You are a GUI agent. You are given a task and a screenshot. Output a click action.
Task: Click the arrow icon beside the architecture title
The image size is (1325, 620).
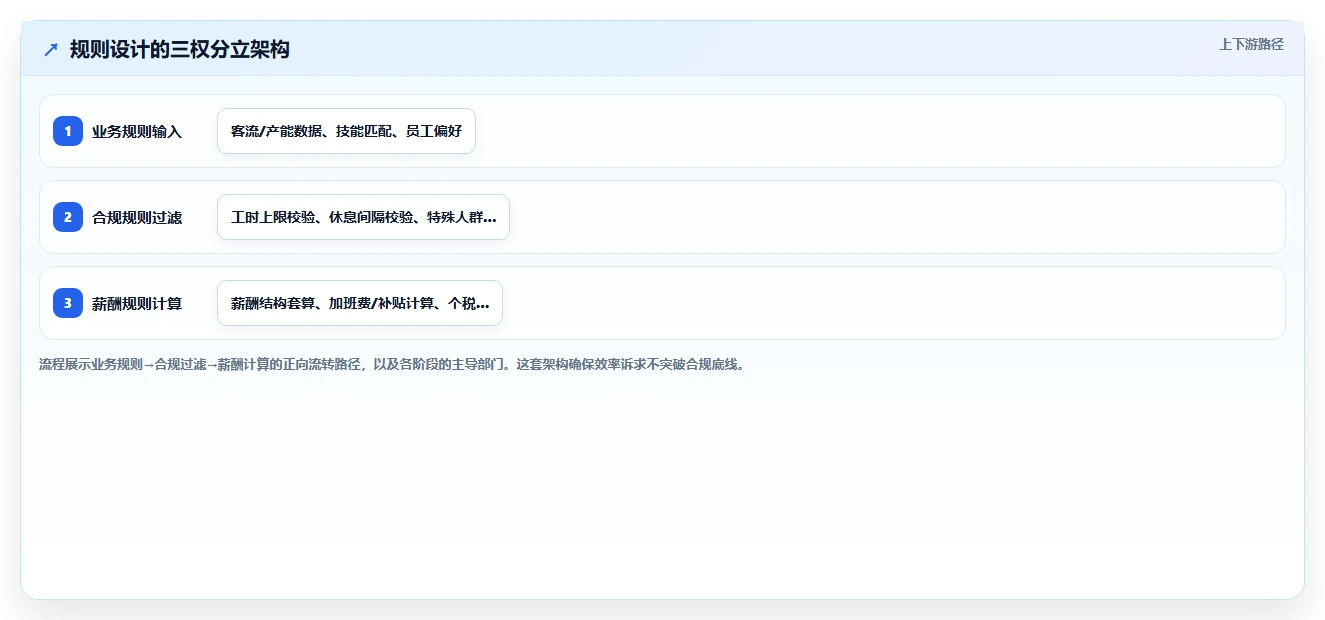(51, 50)
